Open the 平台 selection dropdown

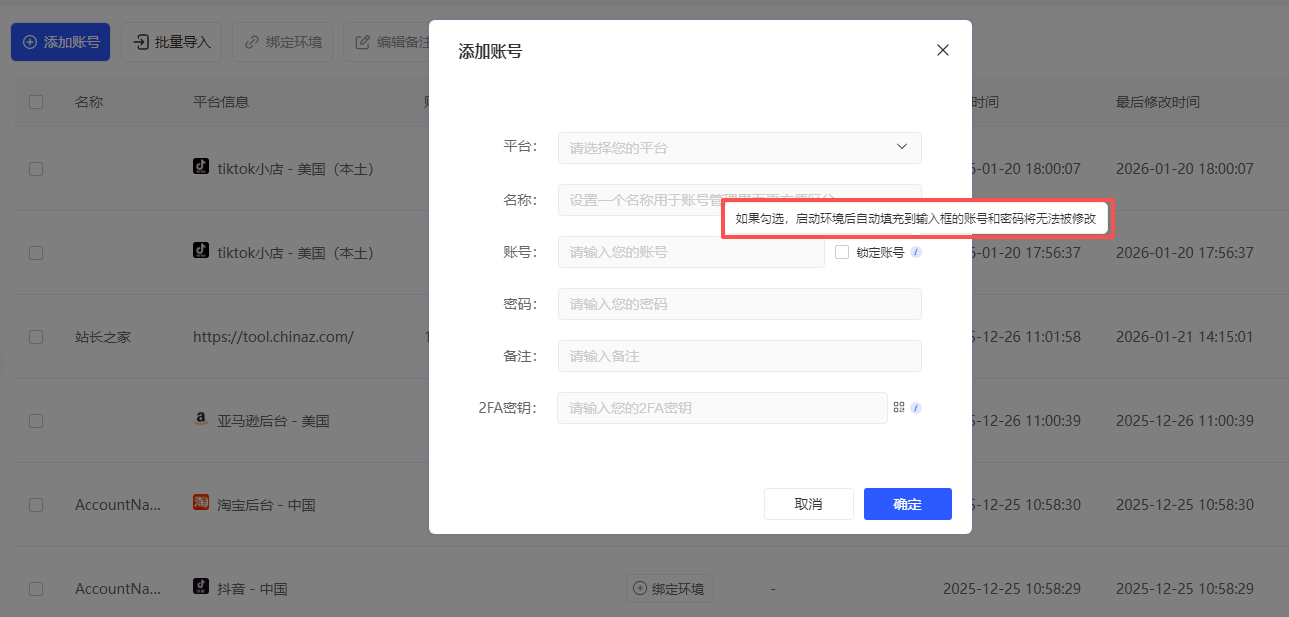(739, 147)
